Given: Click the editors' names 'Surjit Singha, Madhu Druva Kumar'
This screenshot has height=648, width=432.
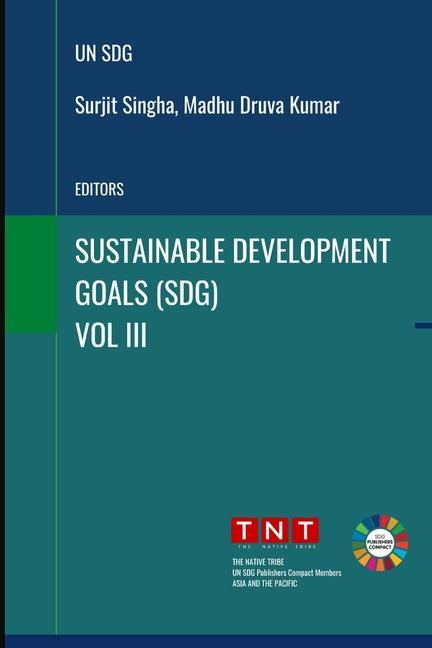Looking at the screenshot, I should [x=207, y=106].
